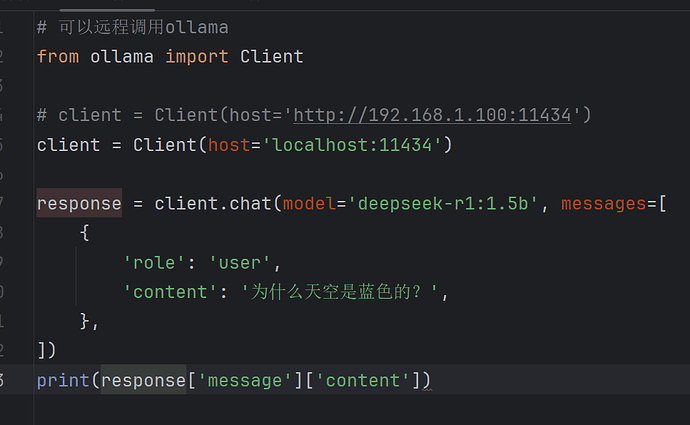Open the commented http://192.168.1.100:11434 URL
This screenshot has width=690, height=425.
coord(432,115)
